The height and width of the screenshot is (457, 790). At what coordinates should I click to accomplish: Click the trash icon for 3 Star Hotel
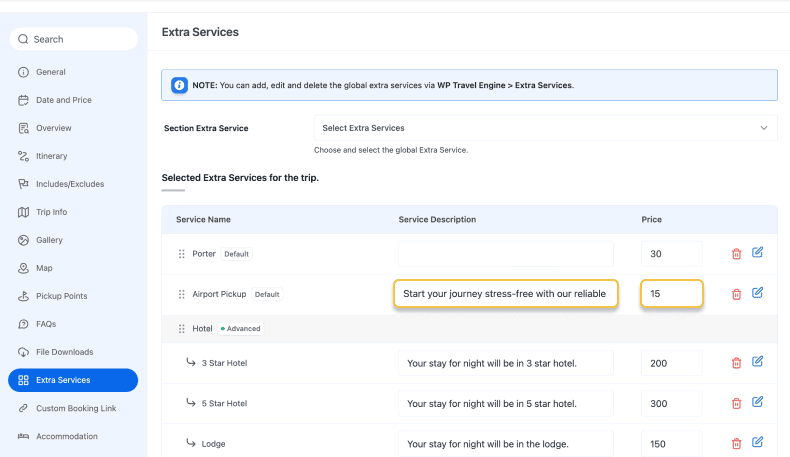pos(737,363)
